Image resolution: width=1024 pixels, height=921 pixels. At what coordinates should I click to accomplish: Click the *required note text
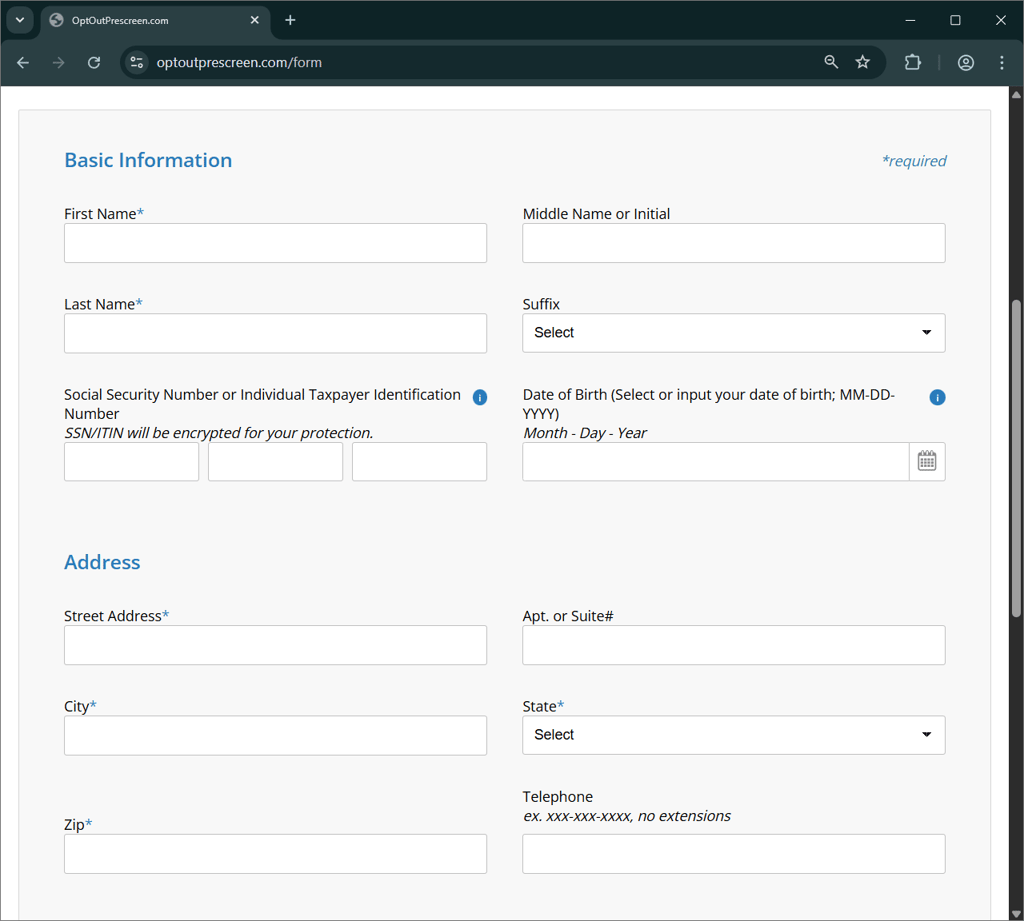[x=914, y=161]
